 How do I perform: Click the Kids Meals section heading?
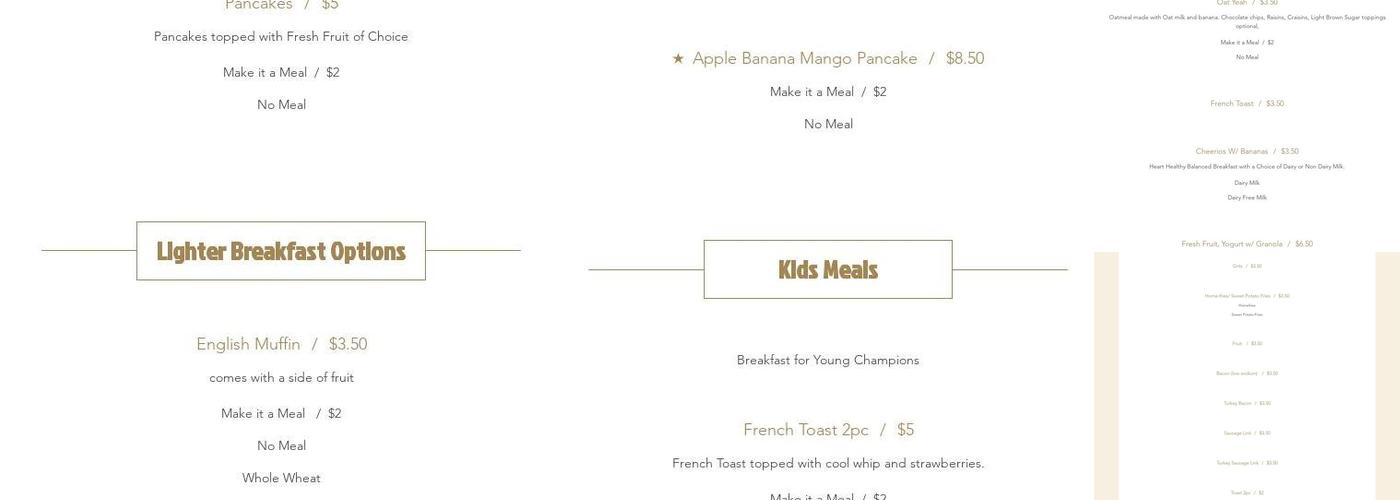point(828,270)
